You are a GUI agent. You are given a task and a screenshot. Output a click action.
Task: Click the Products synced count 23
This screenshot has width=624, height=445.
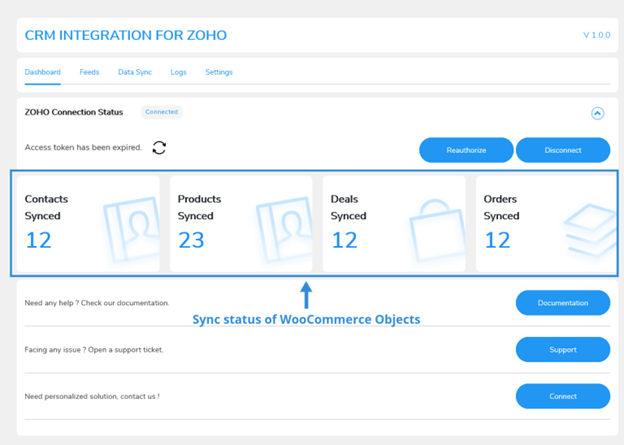tap(191, 240)
